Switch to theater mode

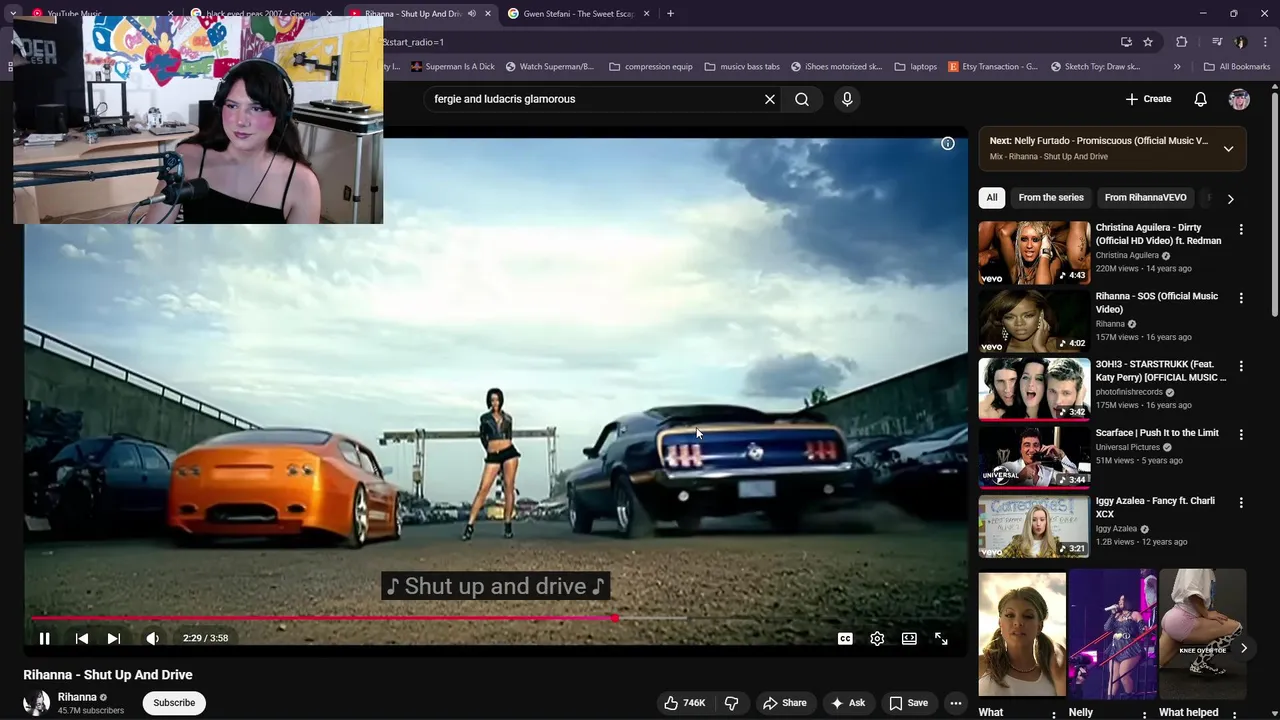[x=909, y=638]
